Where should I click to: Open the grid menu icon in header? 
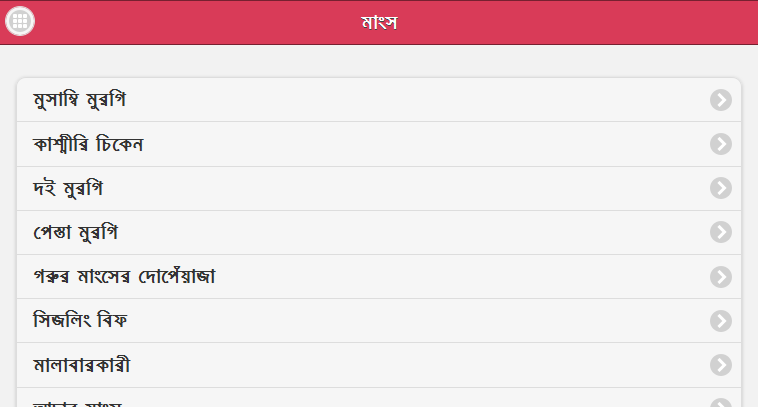coord(20,21)
